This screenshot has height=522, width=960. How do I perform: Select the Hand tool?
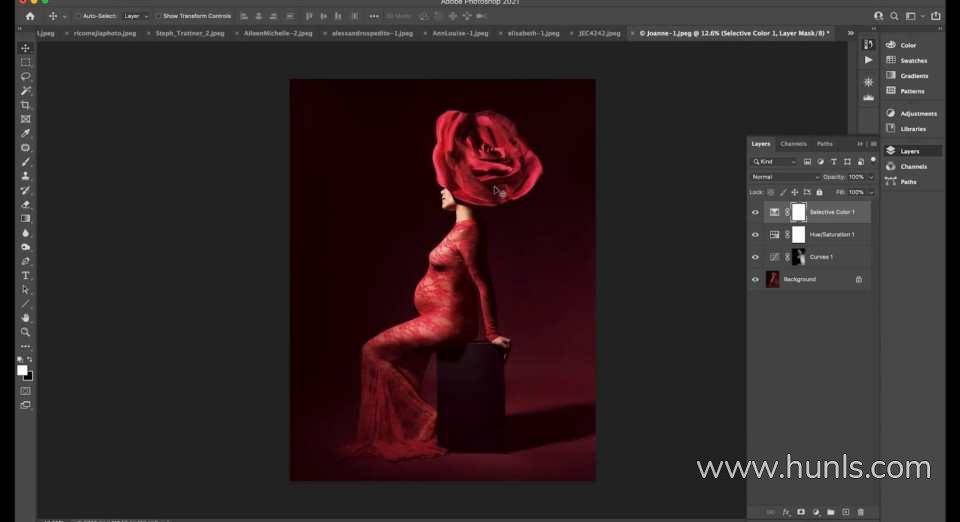tap(25, 318)
